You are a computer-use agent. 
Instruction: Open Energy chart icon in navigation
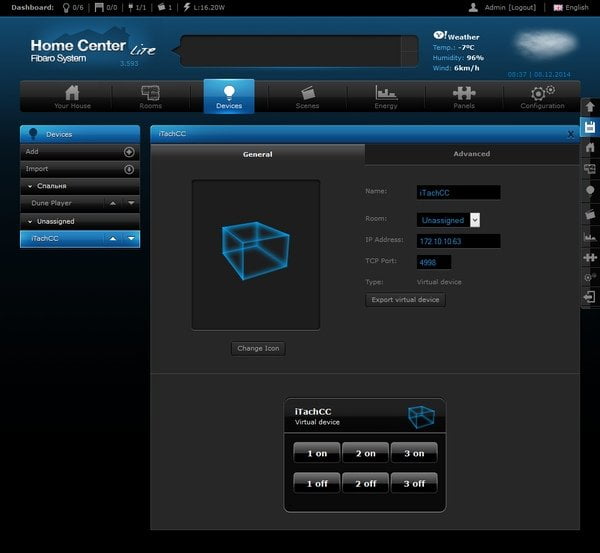pyautogui.click(x=386, y=93)
